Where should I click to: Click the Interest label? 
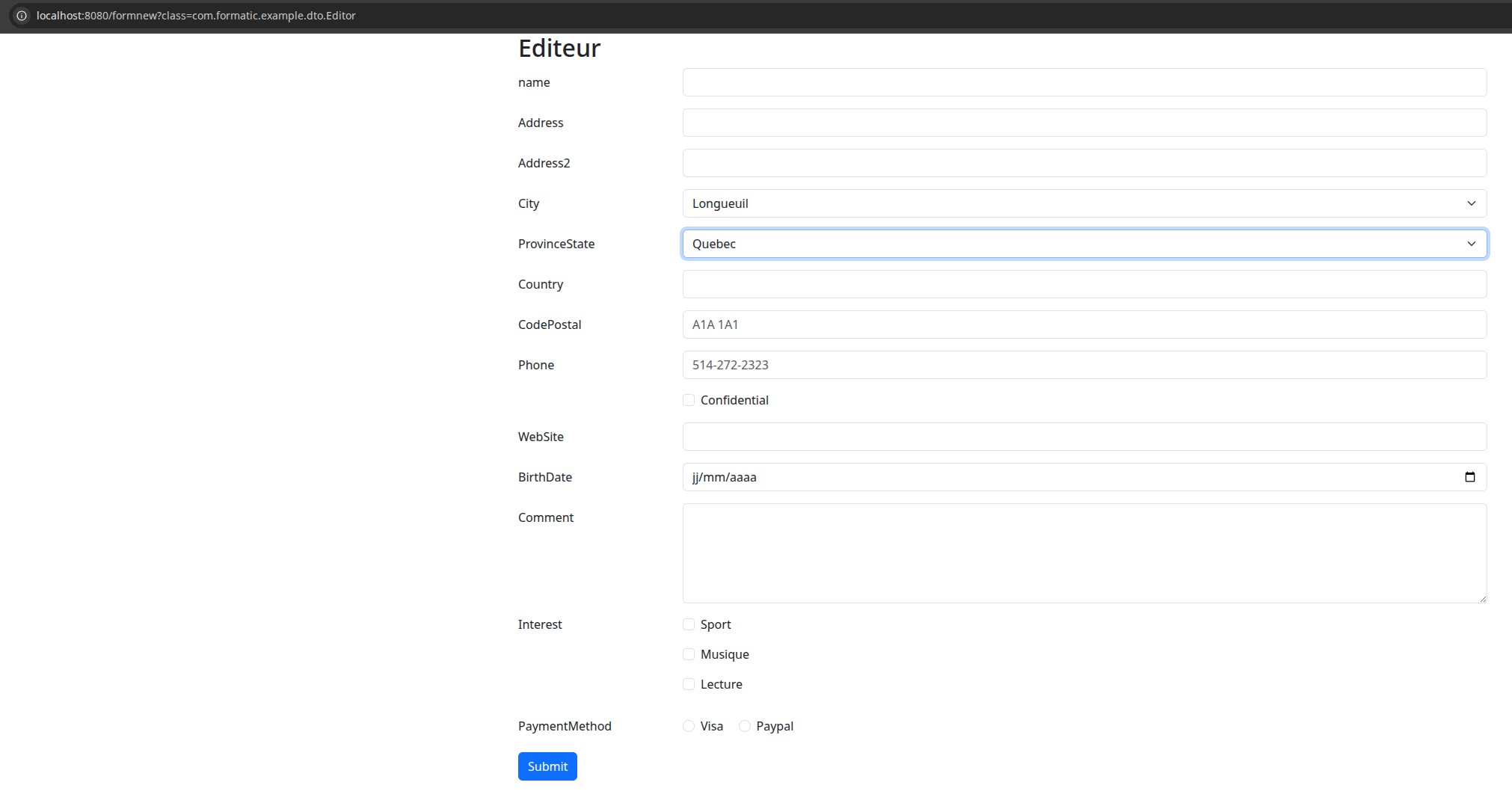tap(540, 624)
